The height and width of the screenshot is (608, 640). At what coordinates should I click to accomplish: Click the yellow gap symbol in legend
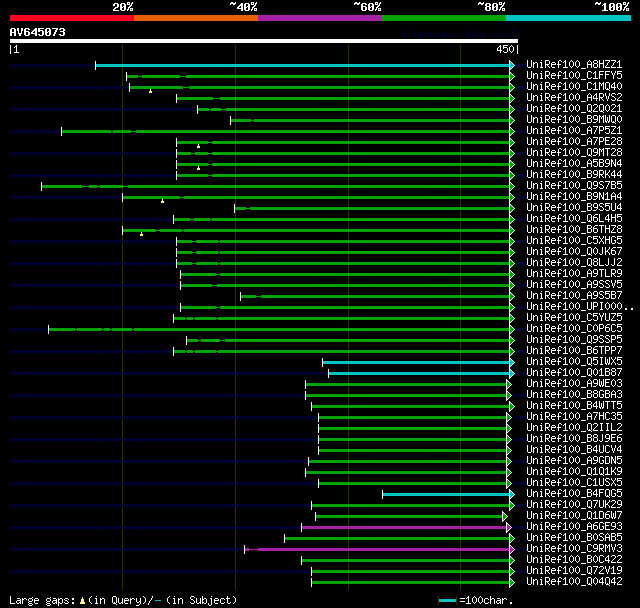[x=82, y=601]
